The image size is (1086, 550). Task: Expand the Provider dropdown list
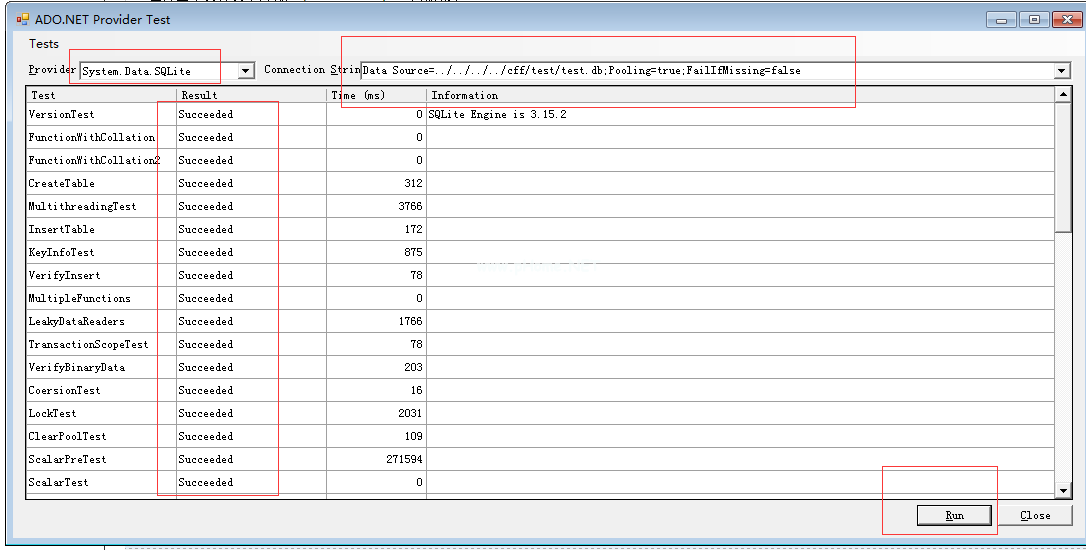click(245, 71)
